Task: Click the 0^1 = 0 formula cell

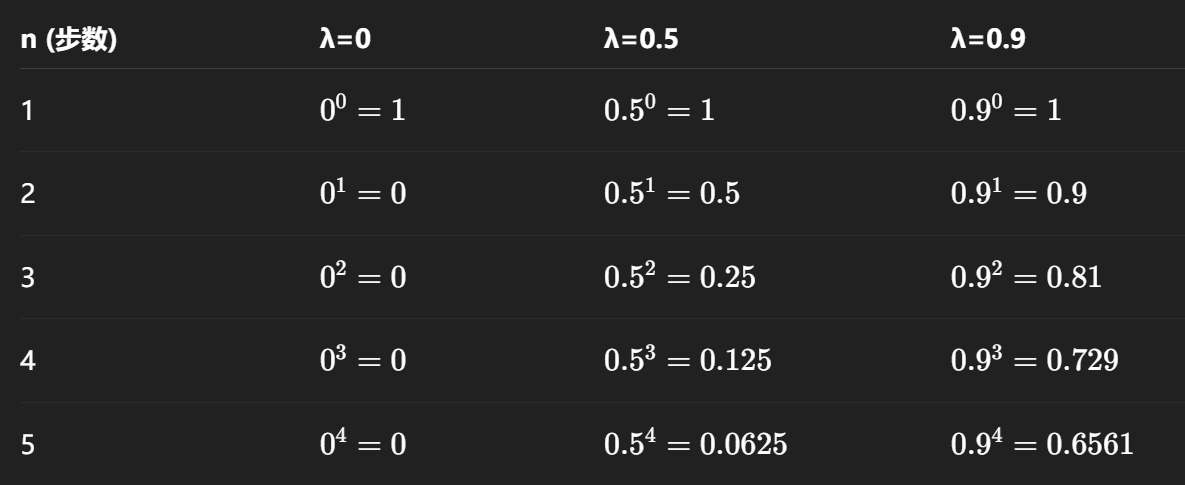Action: pos(363,193)
